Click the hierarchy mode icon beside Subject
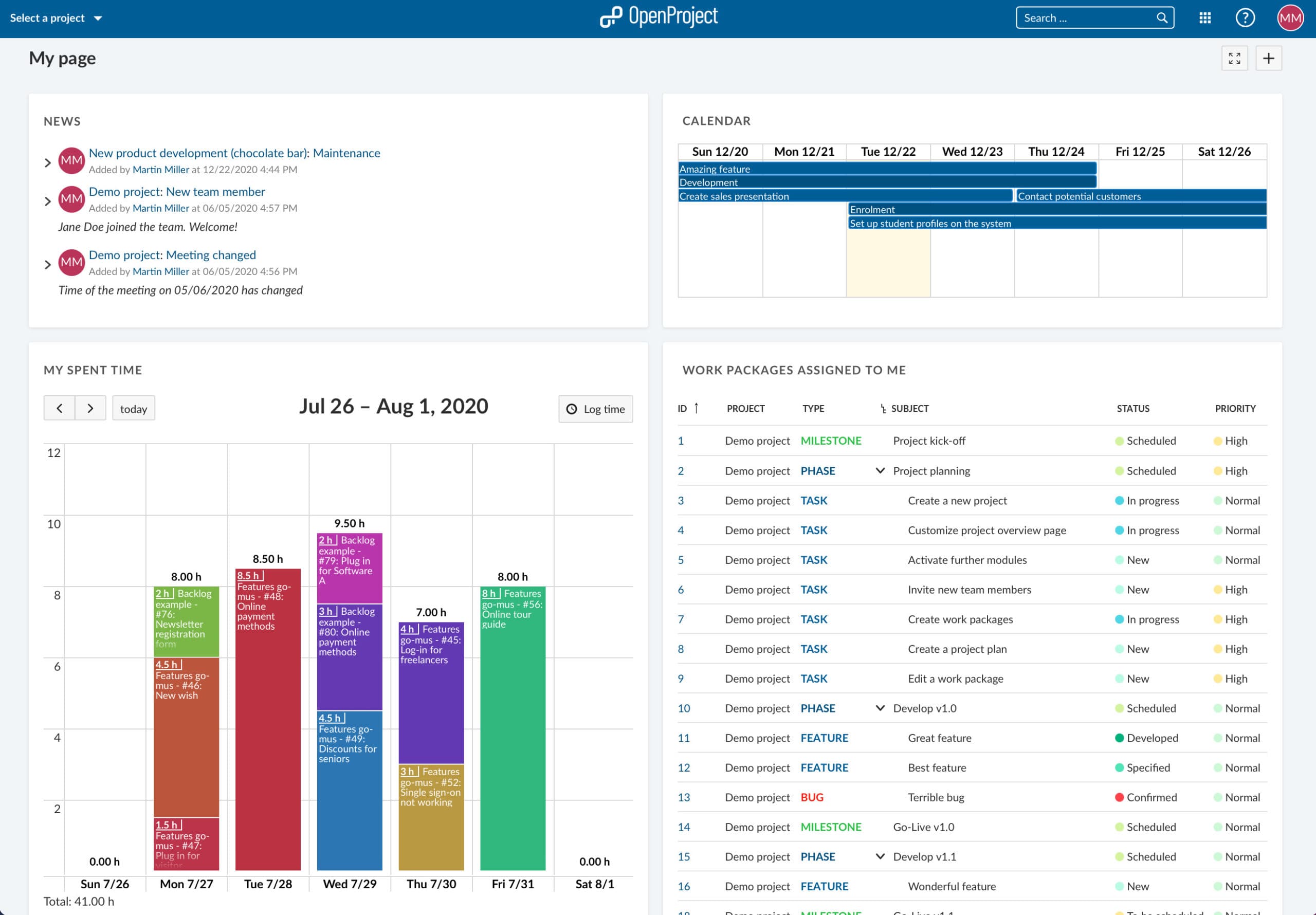The height and width of the screenshot is (915, 1316). tap(883, 409)
